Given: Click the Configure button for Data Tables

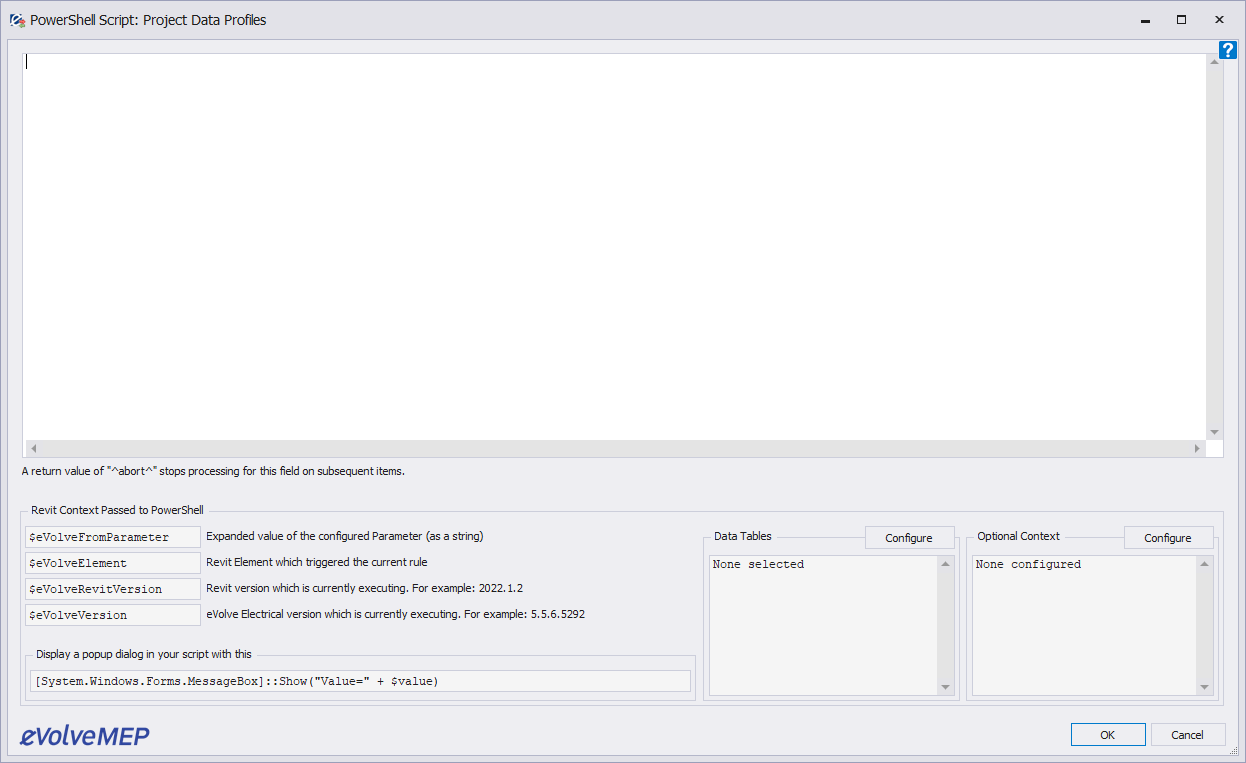Looking at the screenshot, I should 909,538.
